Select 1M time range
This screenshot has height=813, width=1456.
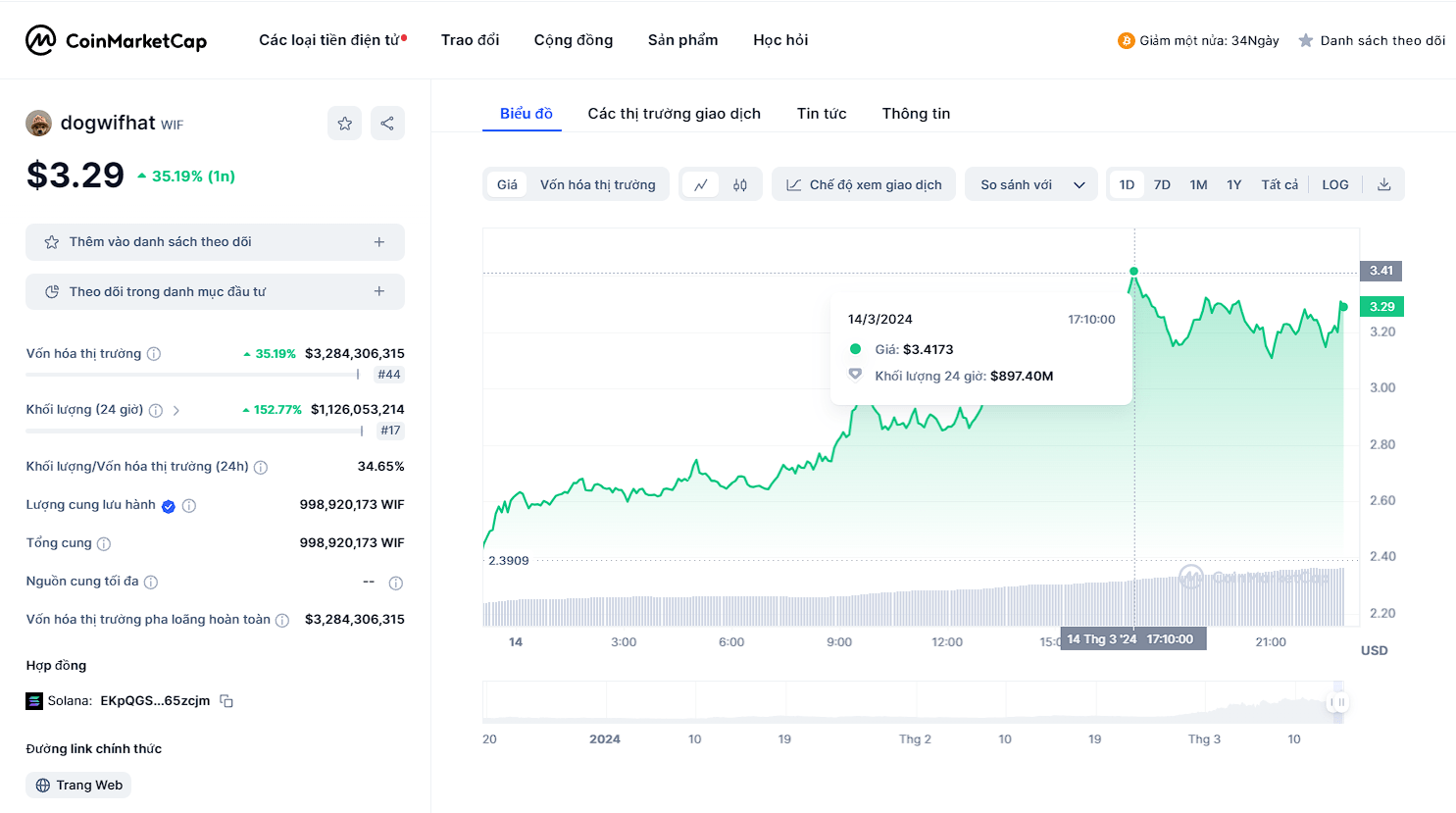pyautogui.click(x=1198, y=184)
